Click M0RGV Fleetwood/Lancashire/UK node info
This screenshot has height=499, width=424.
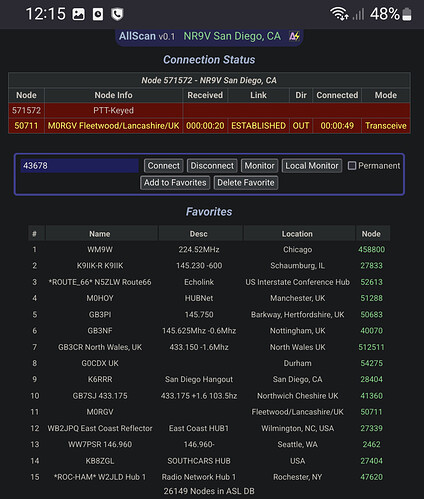113,126
